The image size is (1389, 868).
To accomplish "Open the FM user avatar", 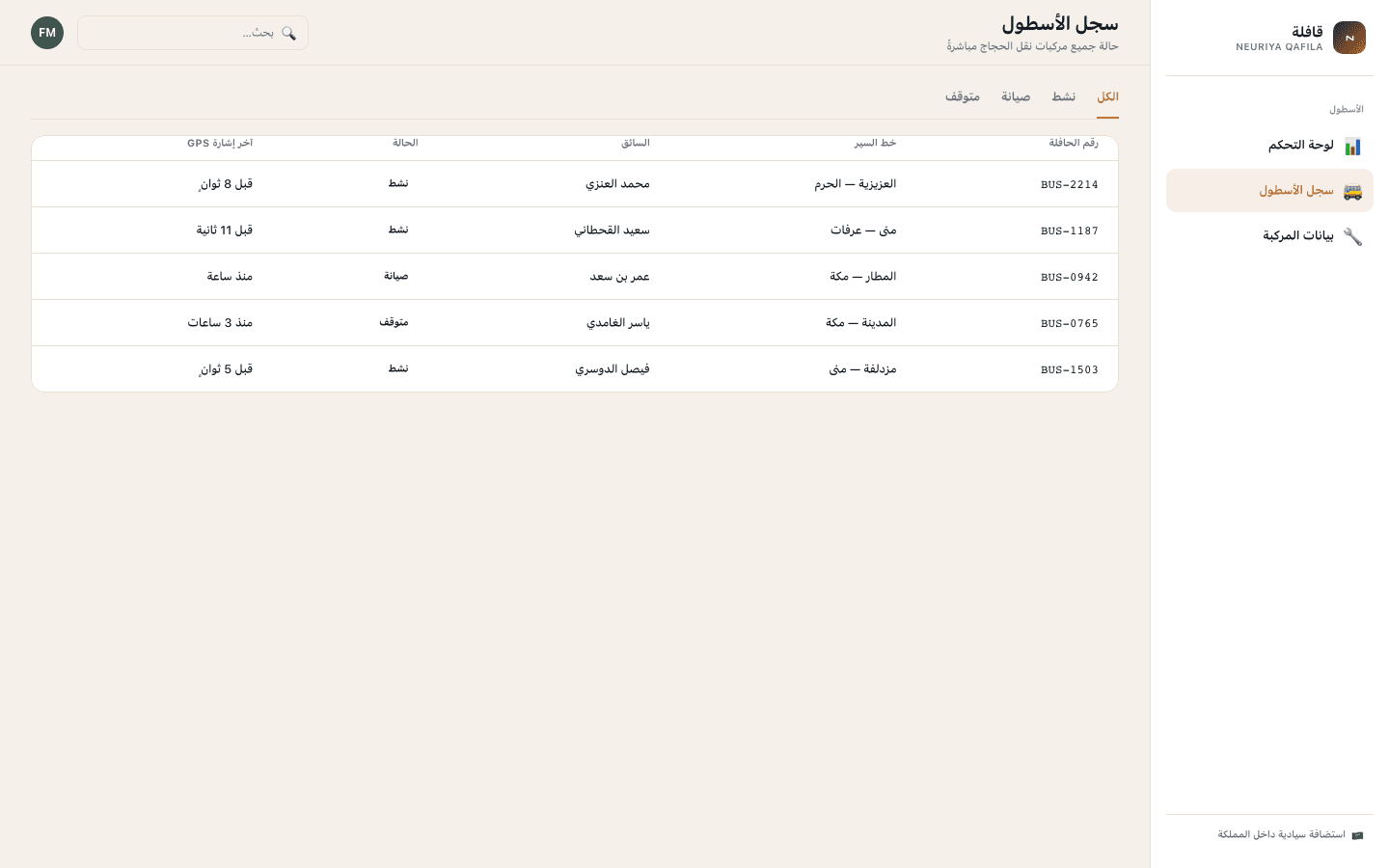I will 47,33.
